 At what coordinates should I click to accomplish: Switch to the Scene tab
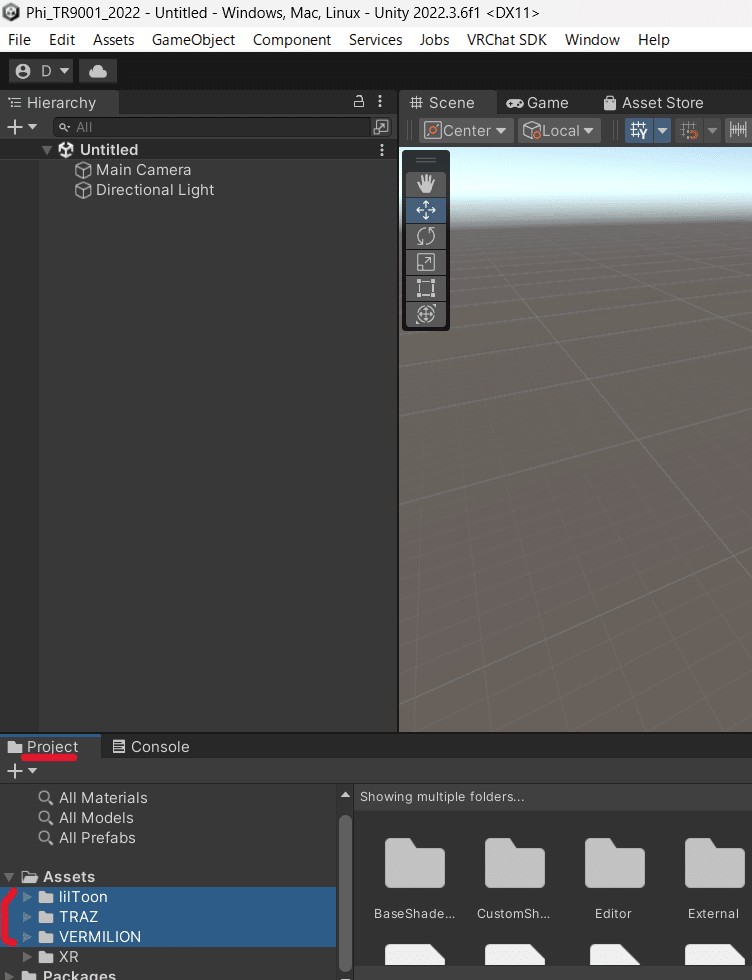coord(443,102)
